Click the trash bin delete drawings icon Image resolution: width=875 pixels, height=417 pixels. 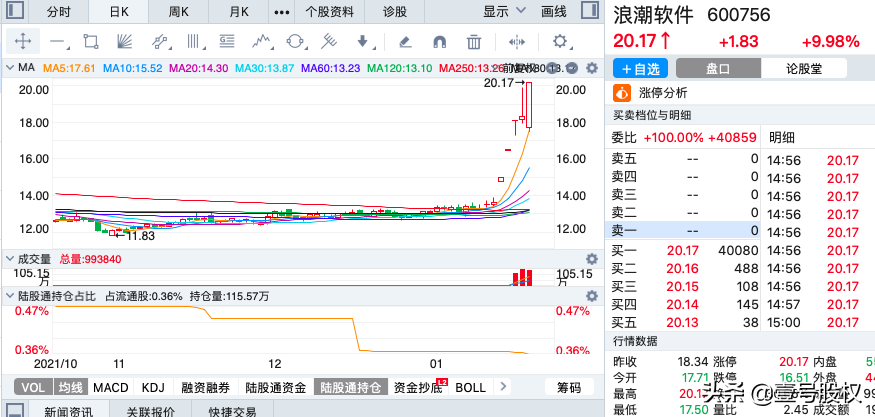474,41
